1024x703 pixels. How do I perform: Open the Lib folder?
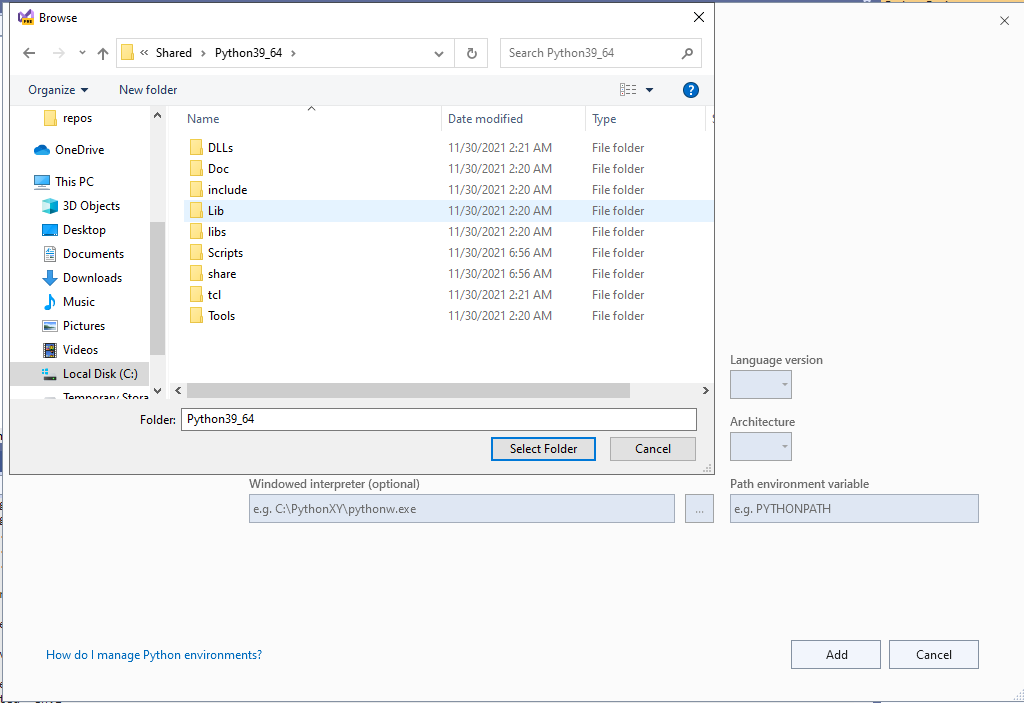coord(213,210)
